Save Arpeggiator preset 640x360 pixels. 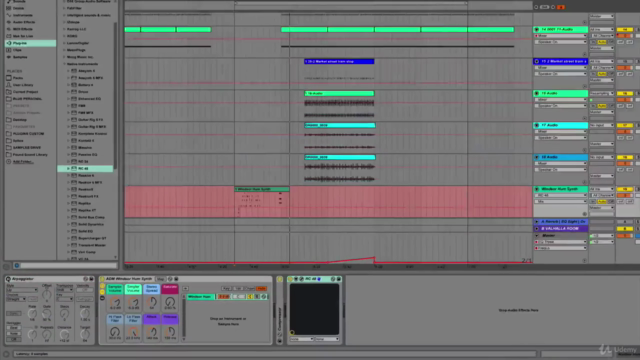click(91, 279)
